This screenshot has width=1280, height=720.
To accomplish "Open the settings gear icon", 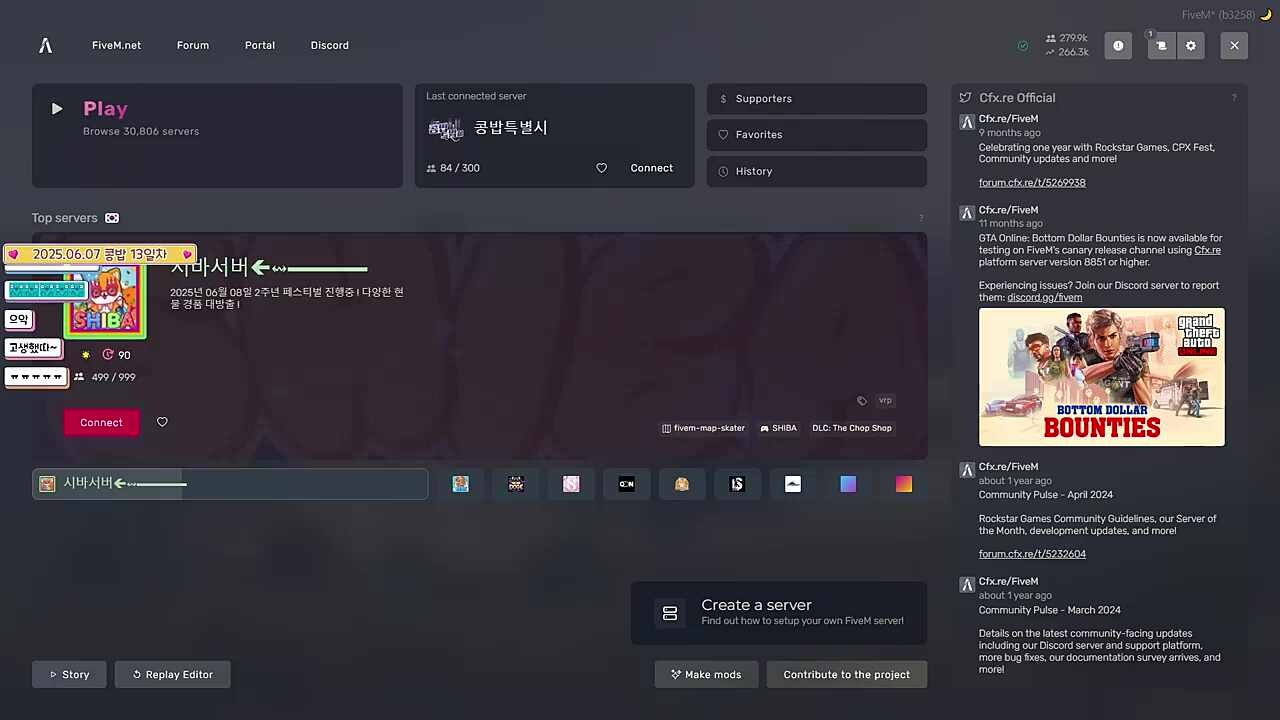I will pyautogui.click(x=1190, y=45).
